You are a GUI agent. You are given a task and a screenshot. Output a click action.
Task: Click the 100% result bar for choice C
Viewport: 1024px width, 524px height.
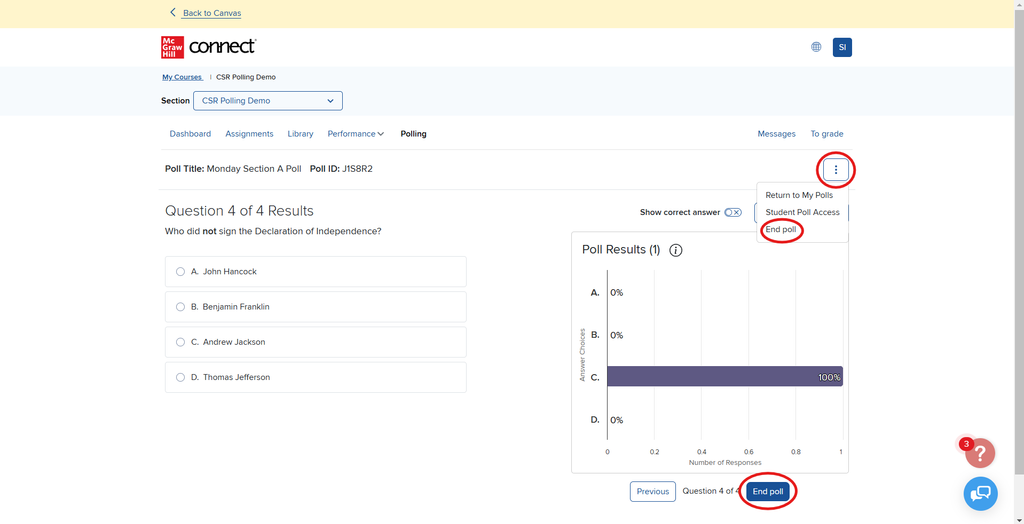tap(724, 377)
